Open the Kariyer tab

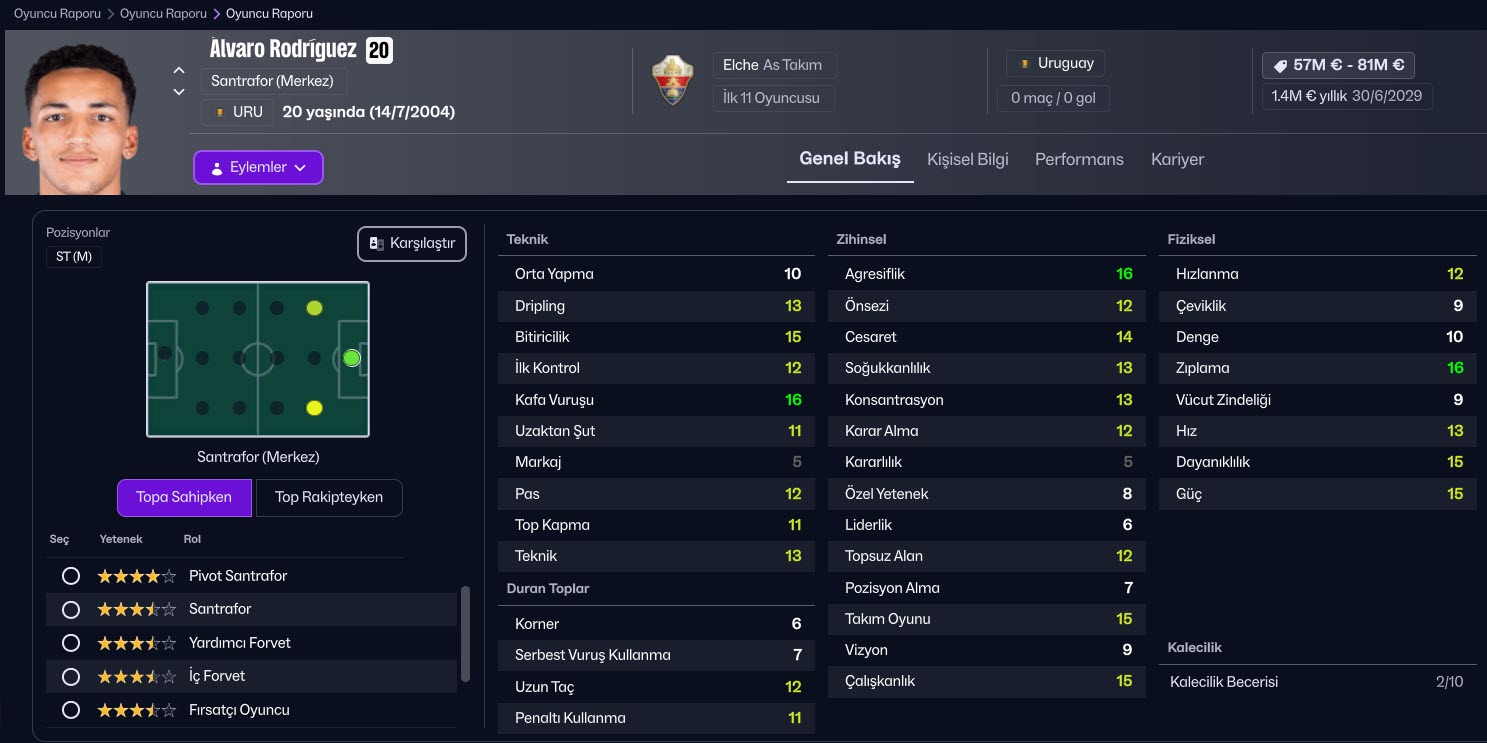[1177, 159]
